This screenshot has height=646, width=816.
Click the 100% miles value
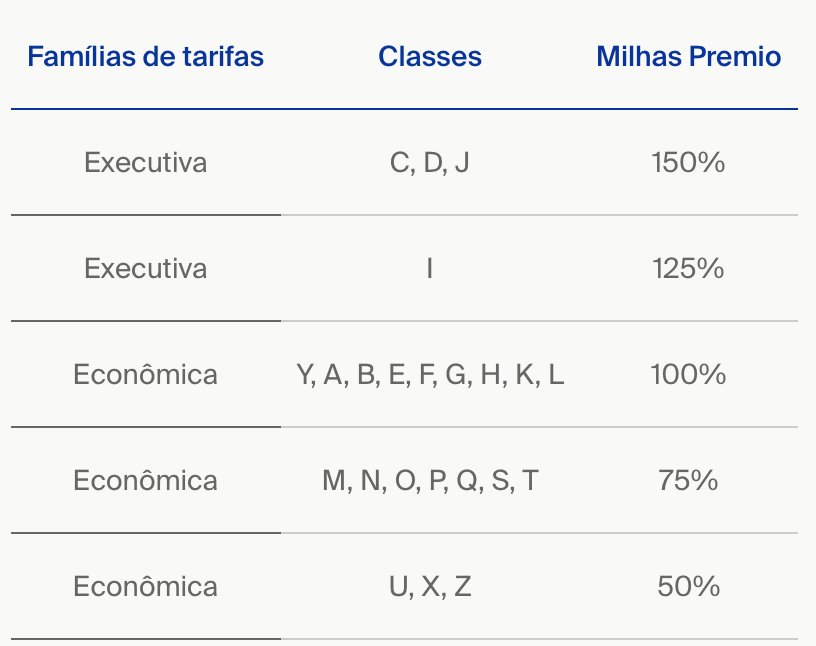click(688, 375)
